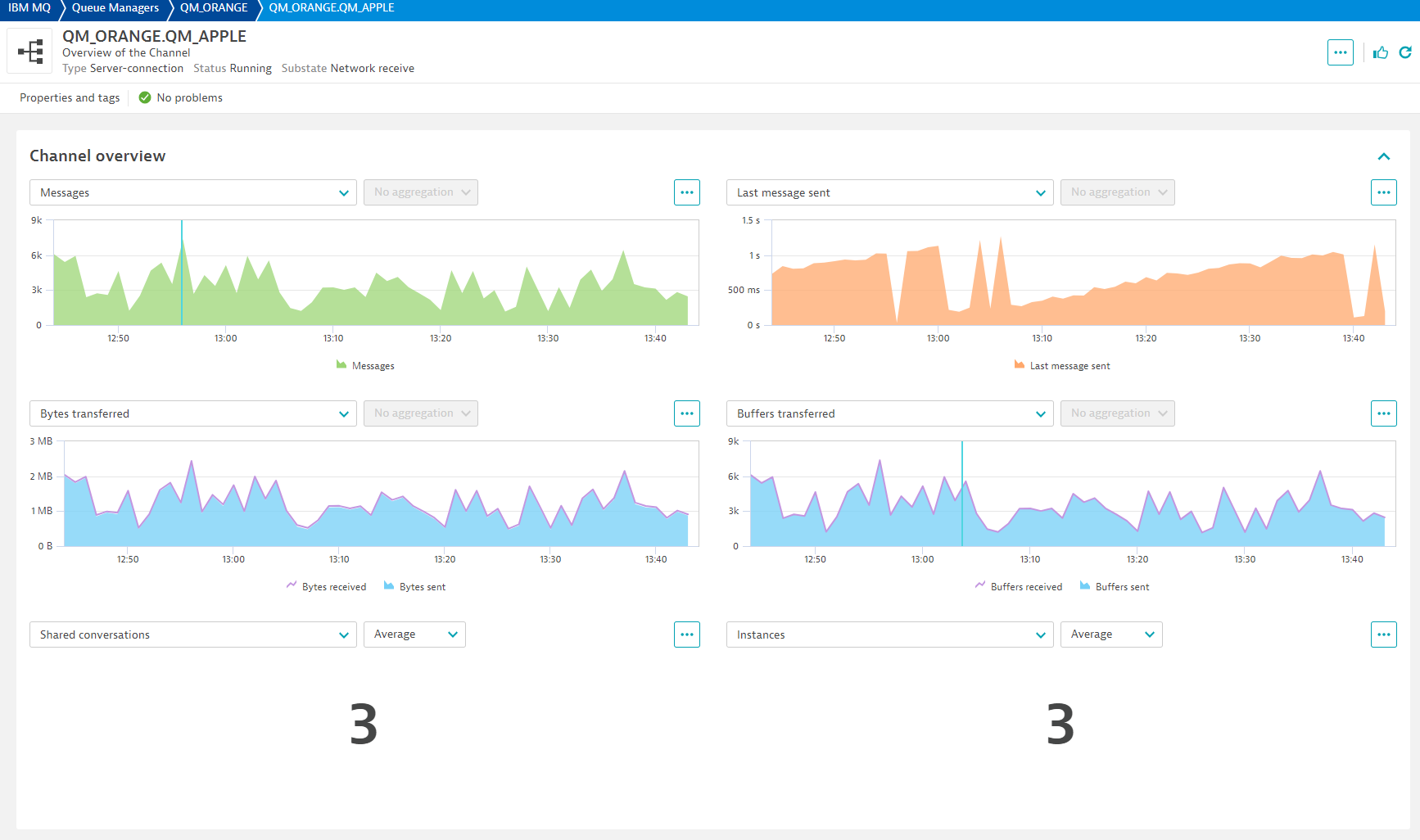Expand the Messages metric dropdown

click(192, 192)
